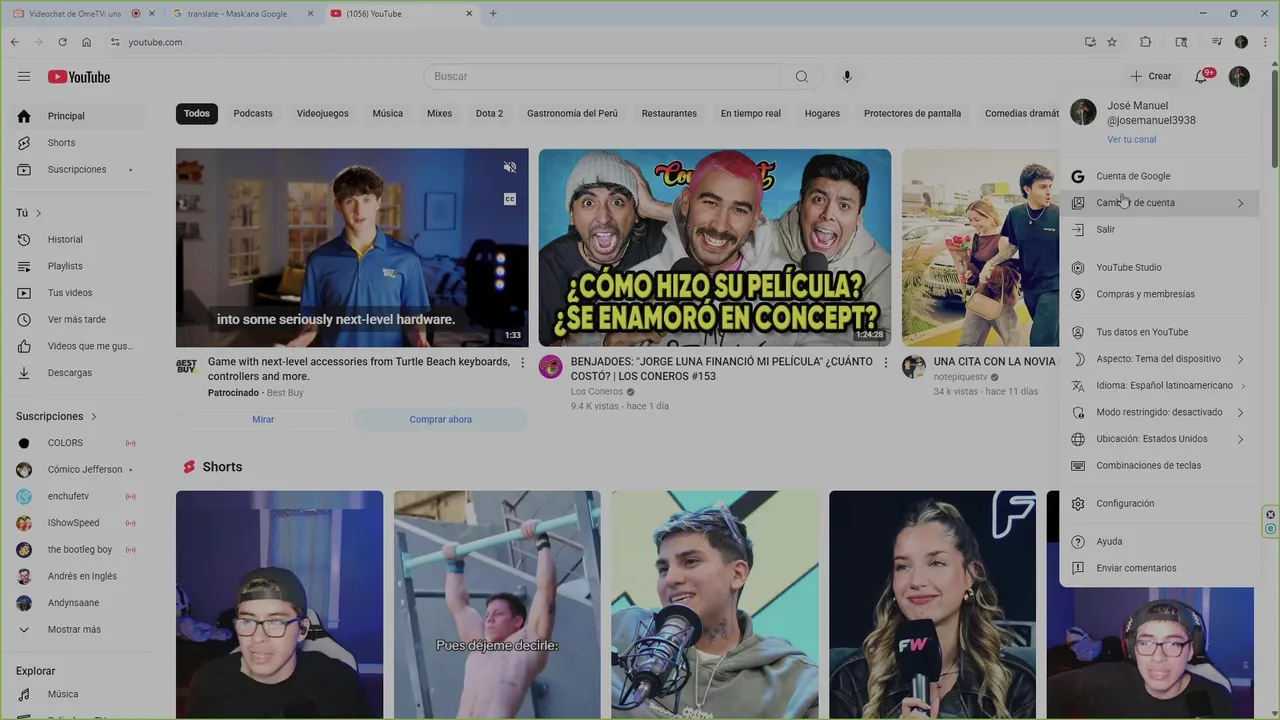Select Gastronomía del Perú chip
Image resolution: width=1280 pixels, height=720 pixels.
pyautogui.click(x=572, y=113)
